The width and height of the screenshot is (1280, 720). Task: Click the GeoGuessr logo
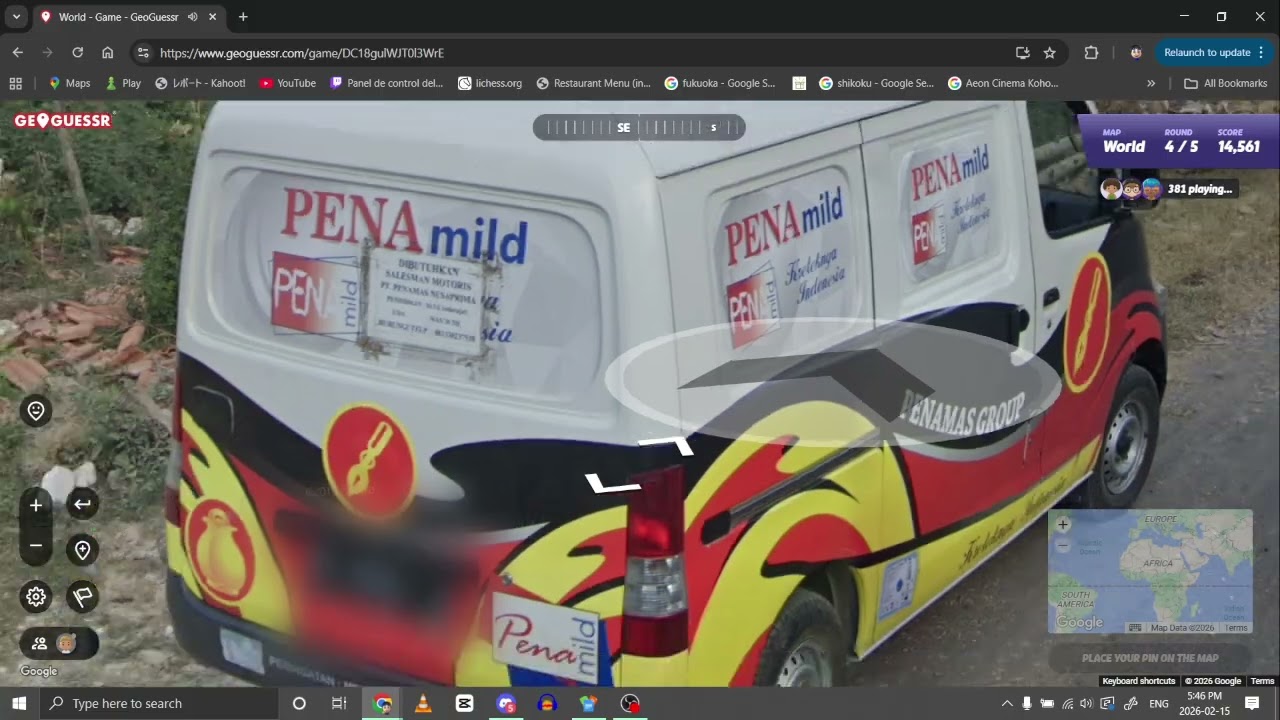coord(63,121)
